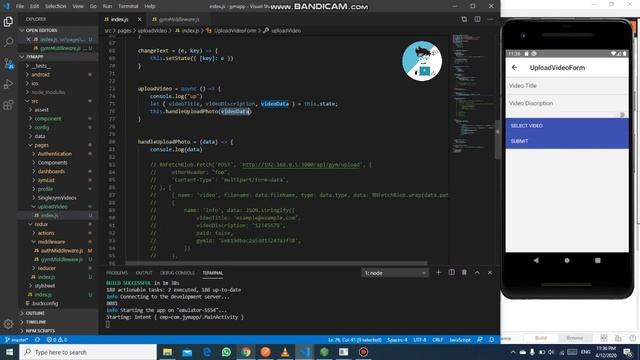Click the editor horizontal scrollbar
The height and width of the screenshot is (360, 640).
[276, 263]
